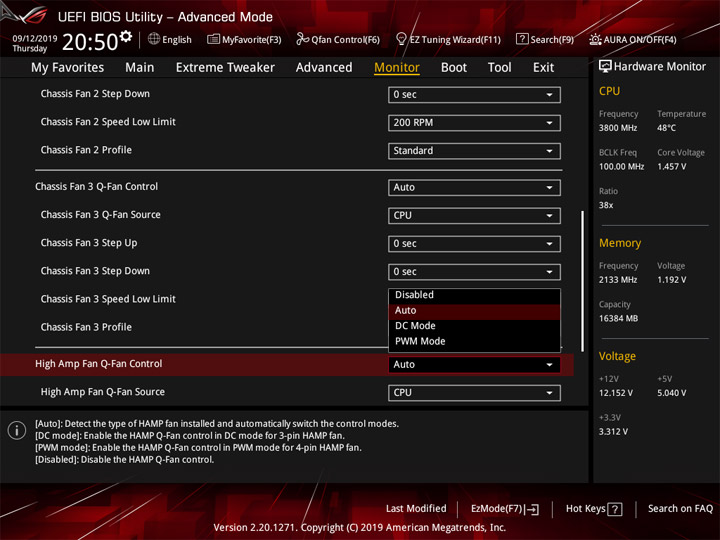Expand Chassis Fan 3 Q-Fan Source dropdown
This screenshot has height=540, width=720.
pyautogui.click(x=474, y=215)
